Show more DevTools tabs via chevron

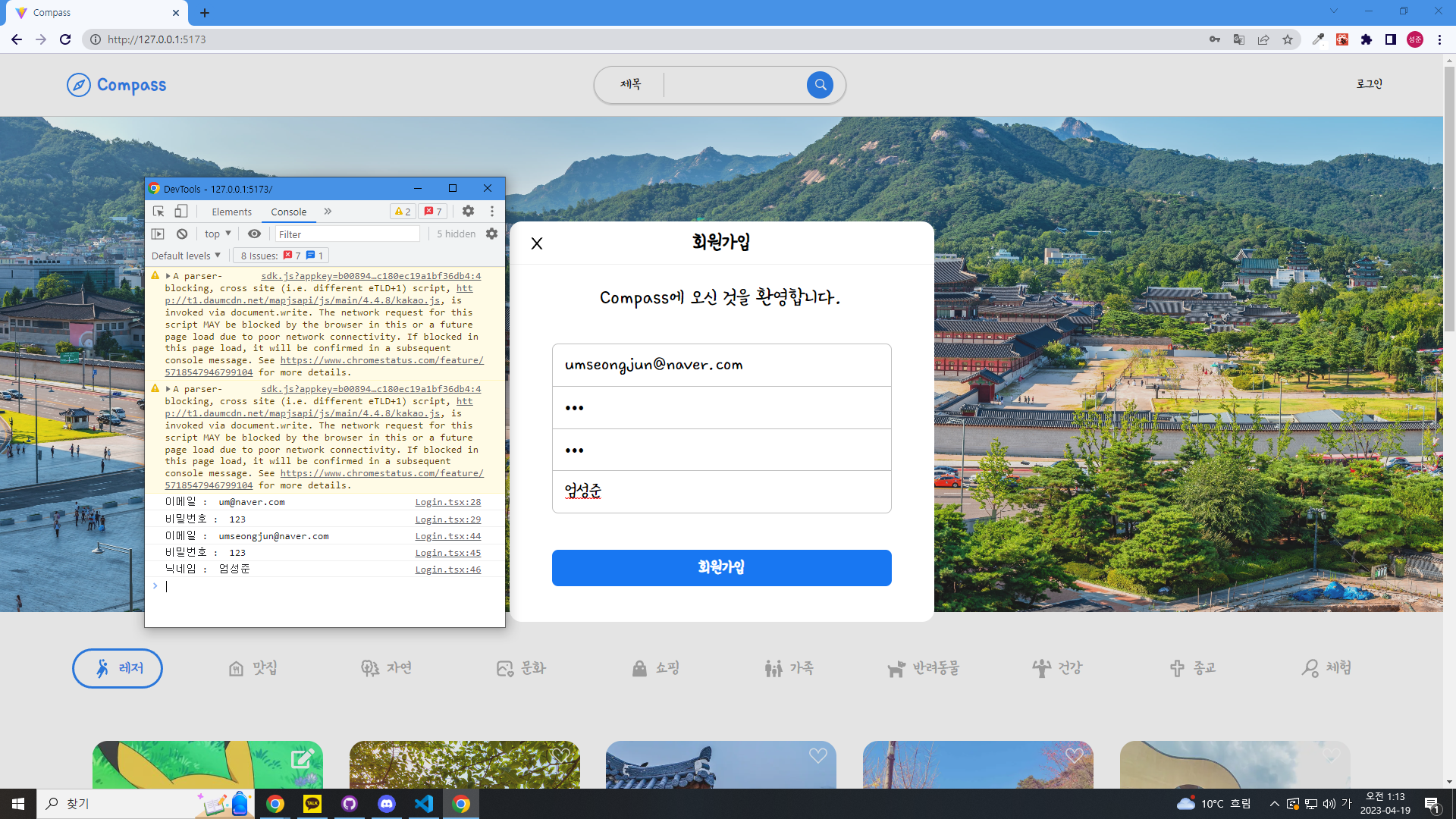coord(328,212)
